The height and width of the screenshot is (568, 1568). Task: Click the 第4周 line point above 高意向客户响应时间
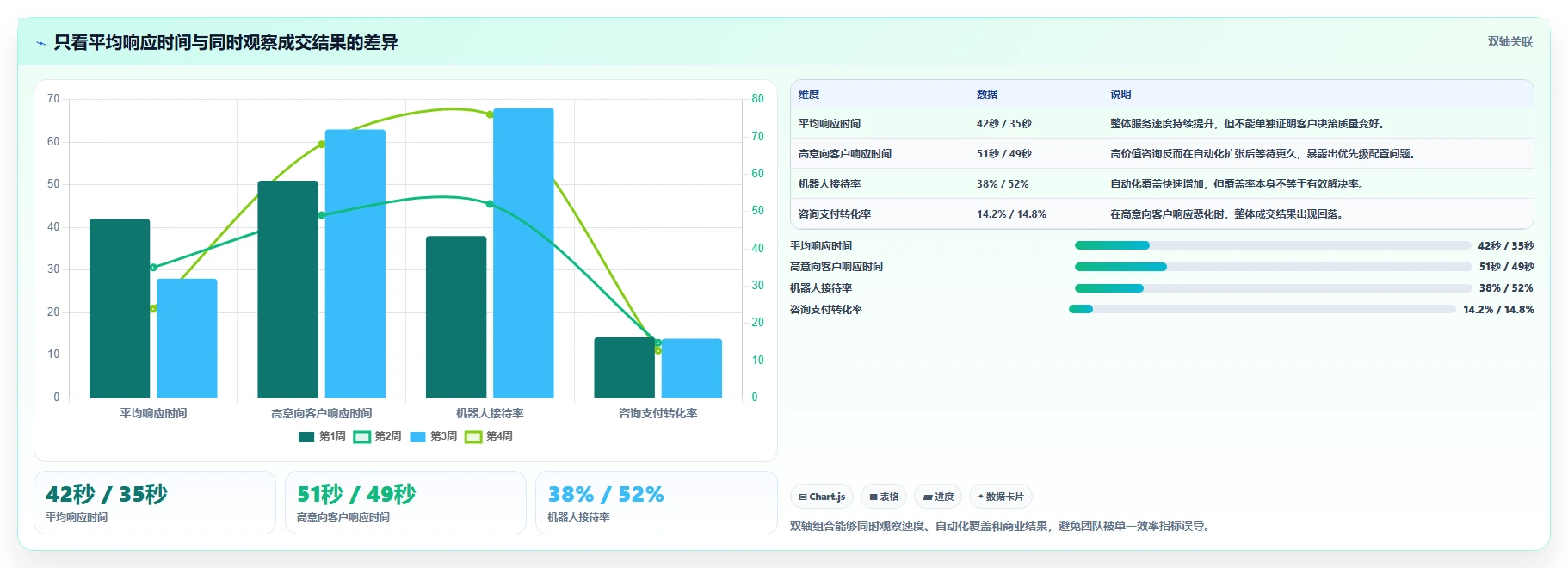coord(322,144)
